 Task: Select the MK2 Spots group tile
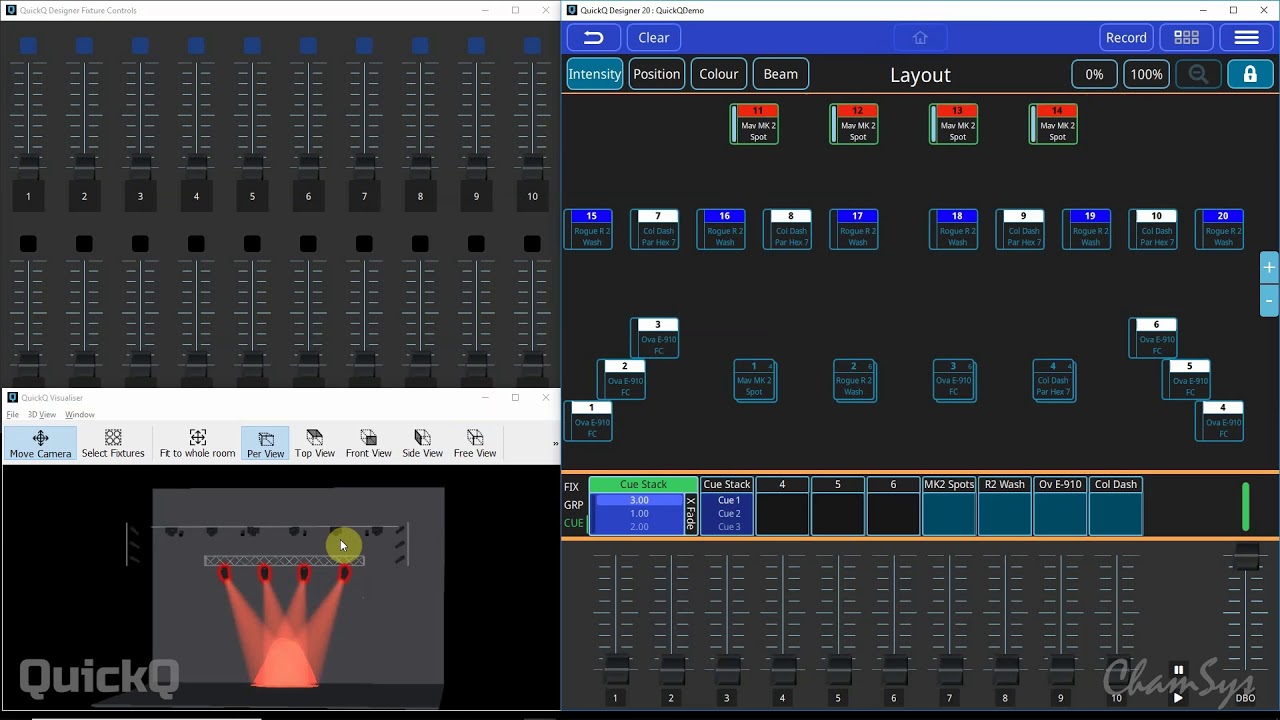click(x=948, y=506)
